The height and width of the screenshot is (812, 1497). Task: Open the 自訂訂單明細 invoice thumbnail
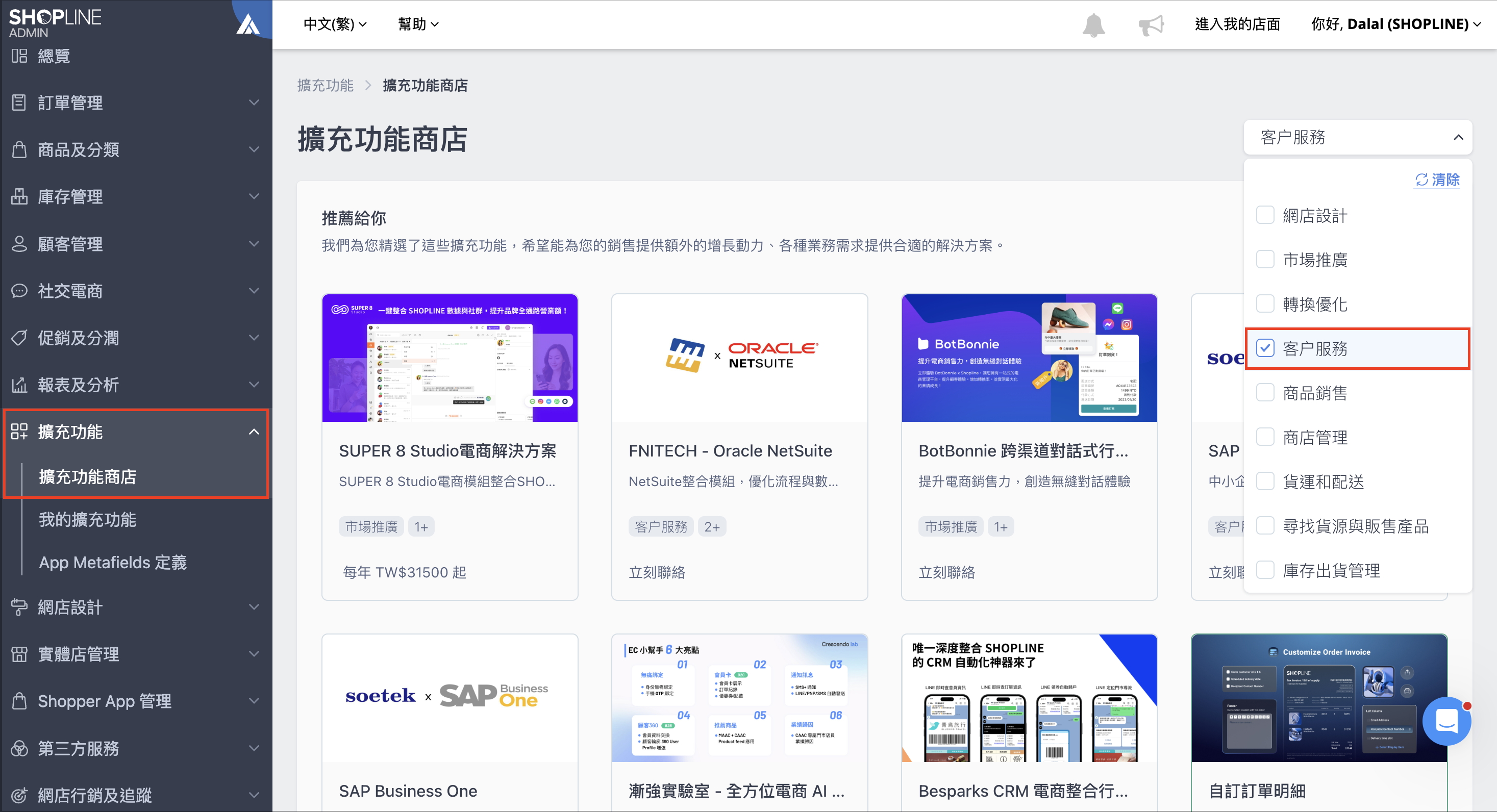pos(1319,698)
